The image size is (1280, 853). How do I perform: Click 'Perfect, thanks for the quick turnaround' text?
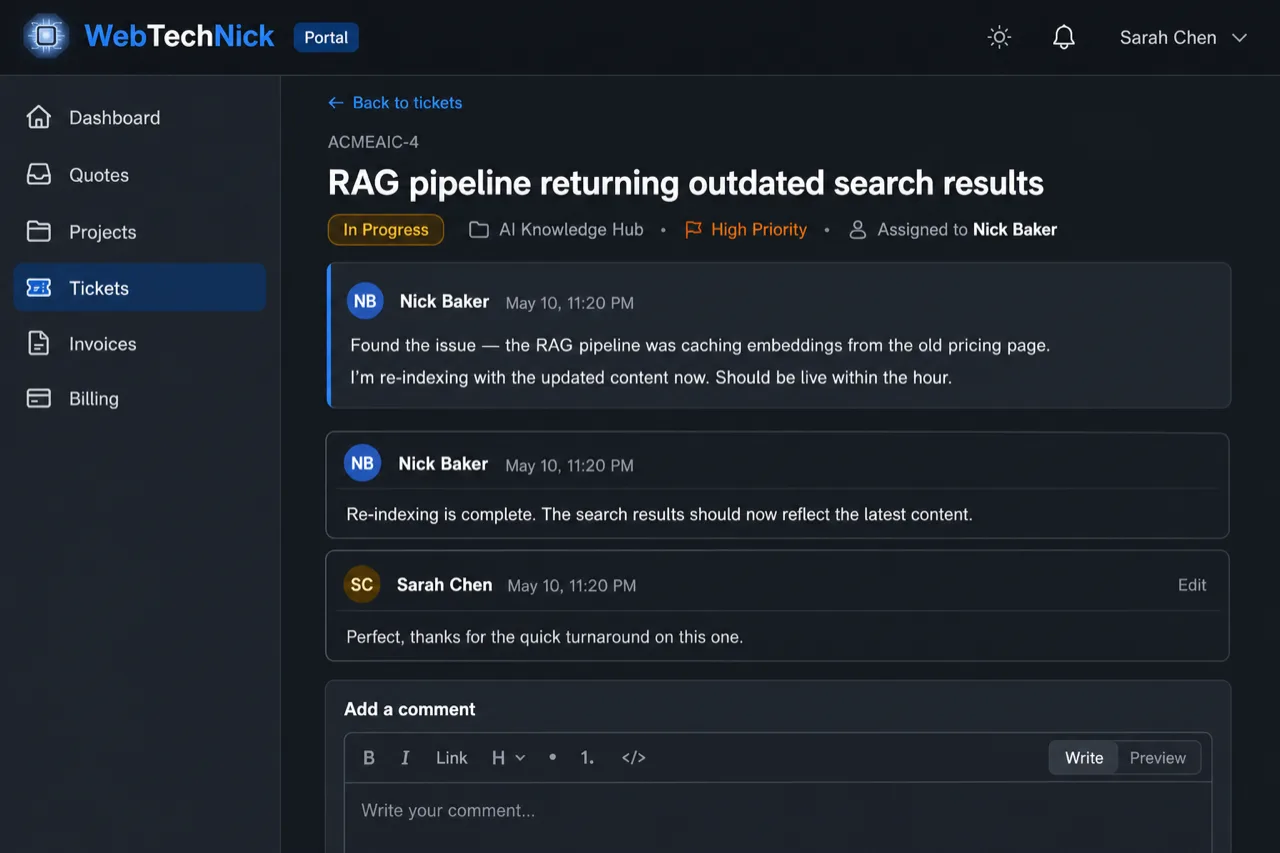[x=544, y=637]
